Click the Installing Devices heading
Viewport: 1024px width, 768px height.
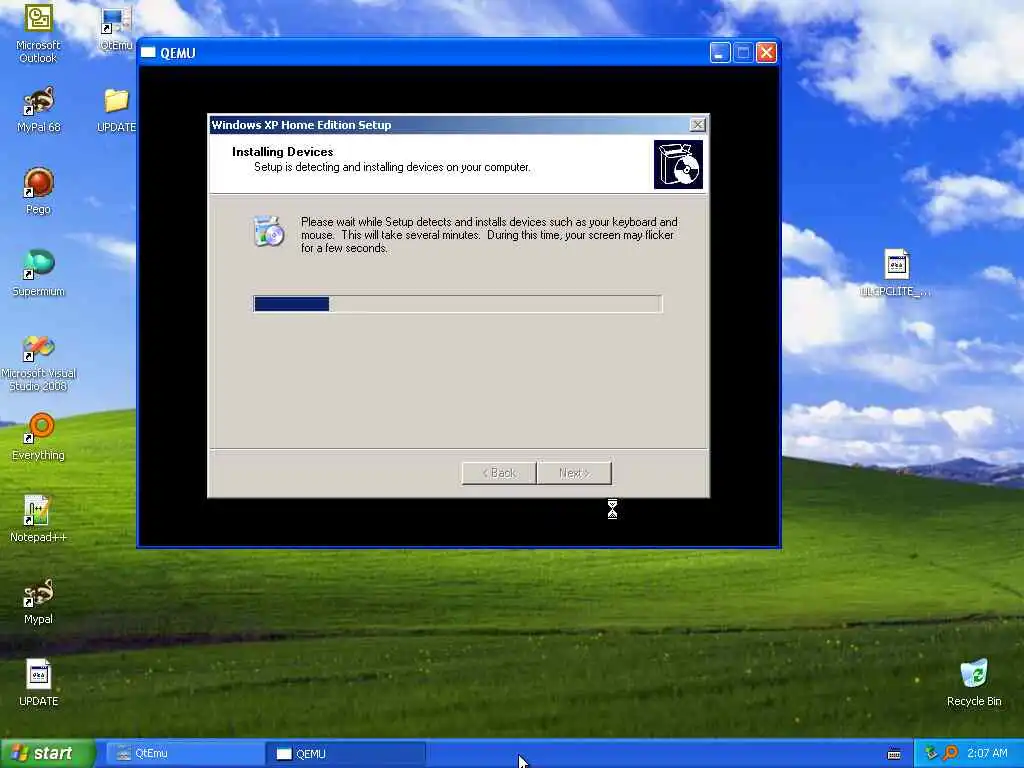pos(282,152)
